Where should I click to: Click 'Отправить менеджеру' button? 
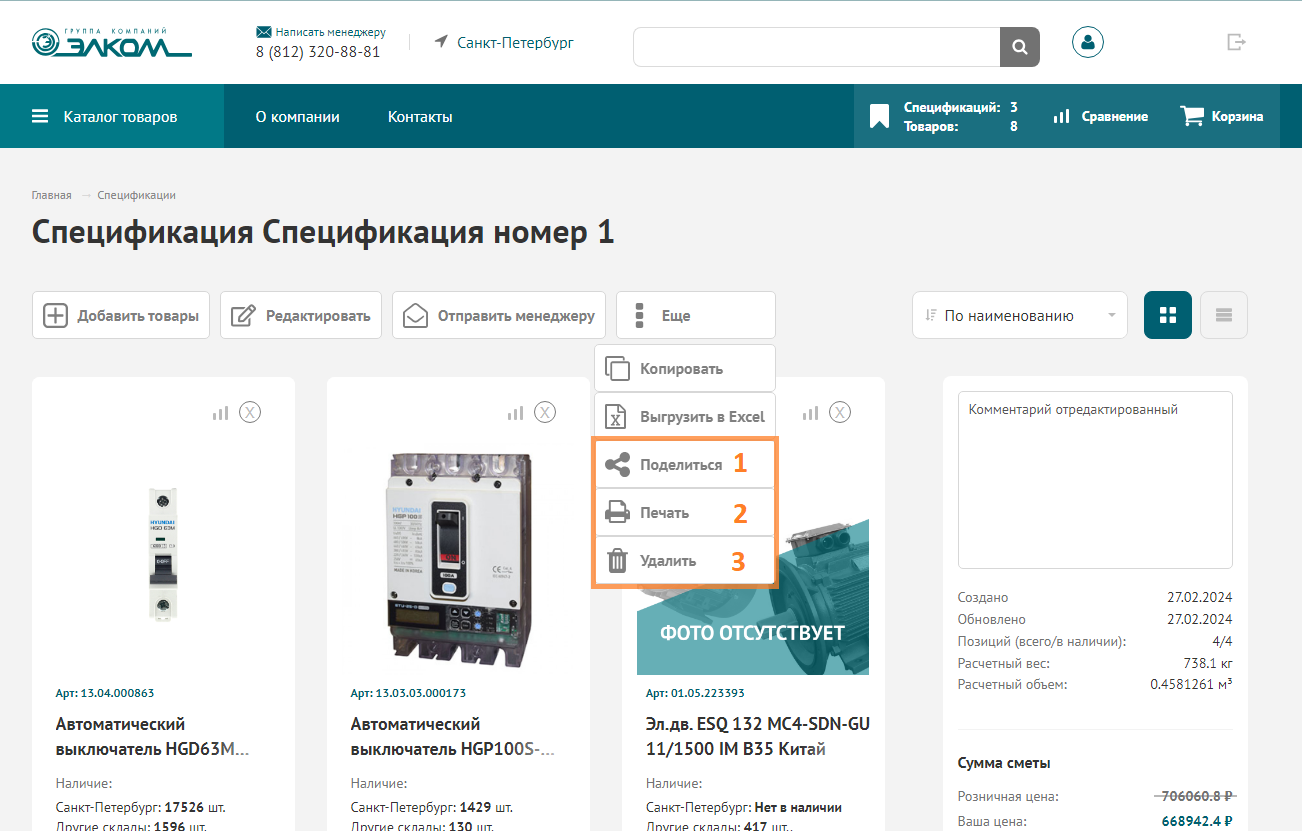click(x=498, y=315)
